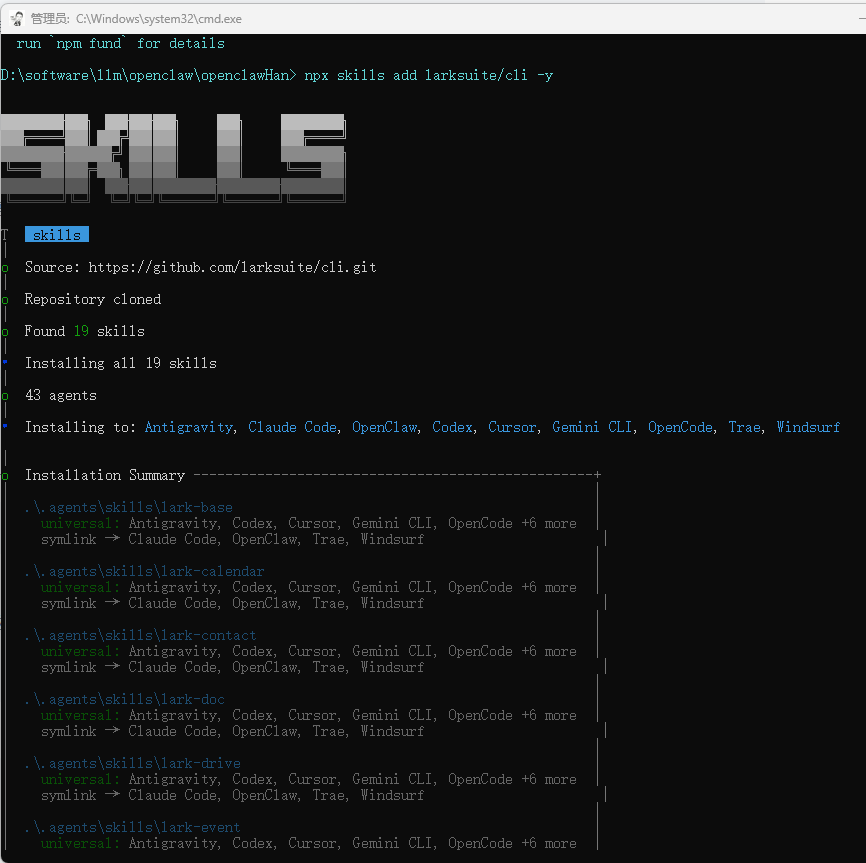The image size is (866, 863).
Task: Click the Installation Summary heading
Action: 105,475
